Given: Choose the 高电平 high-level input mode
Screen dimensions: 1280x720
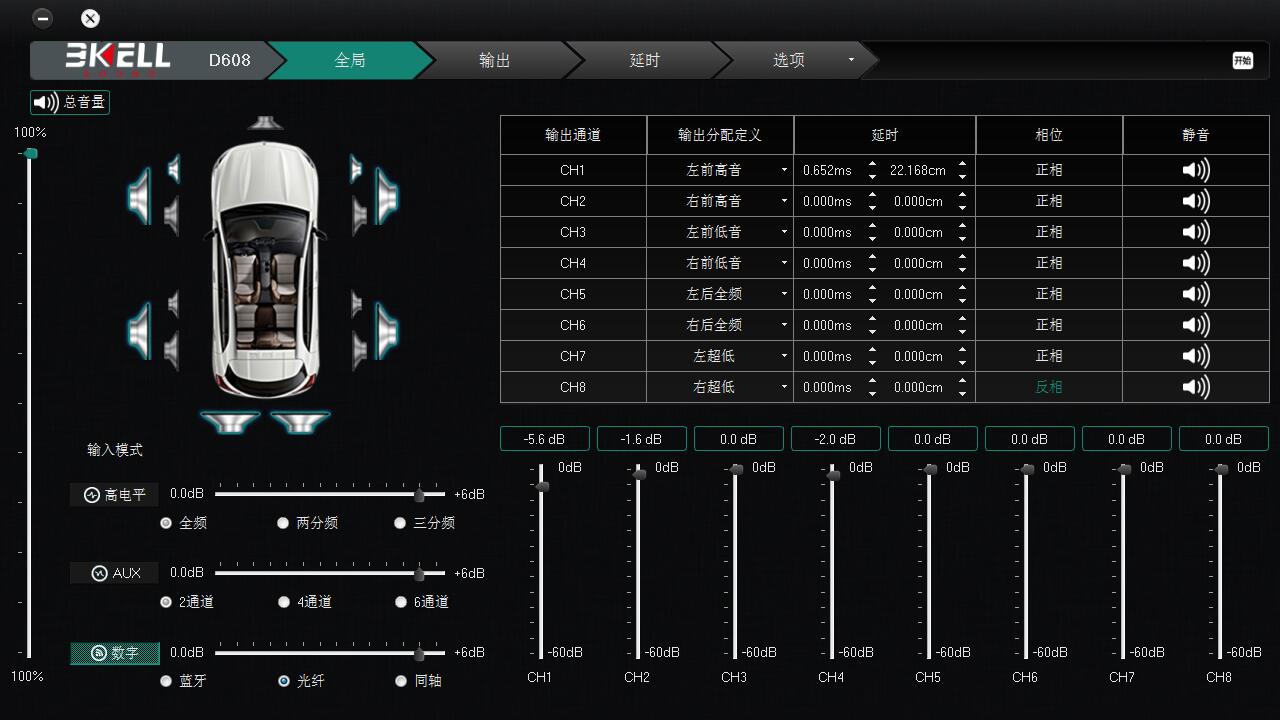Looking at the screenshot, I should [114, 494].
